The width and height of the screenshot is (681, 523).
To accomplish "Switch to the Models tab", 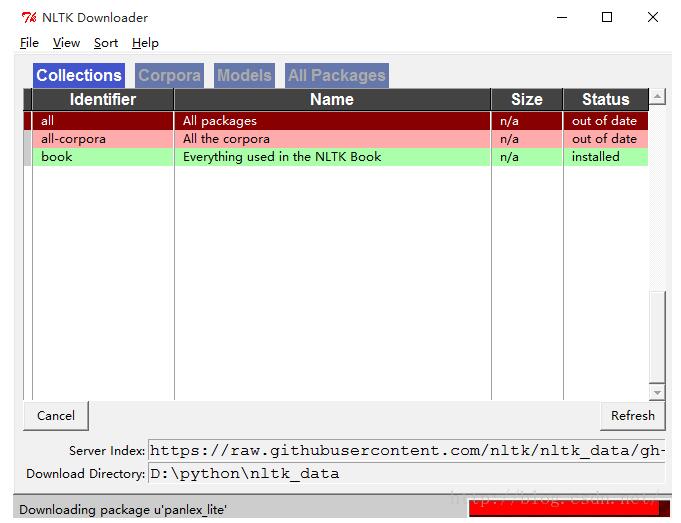I will 244,76.
